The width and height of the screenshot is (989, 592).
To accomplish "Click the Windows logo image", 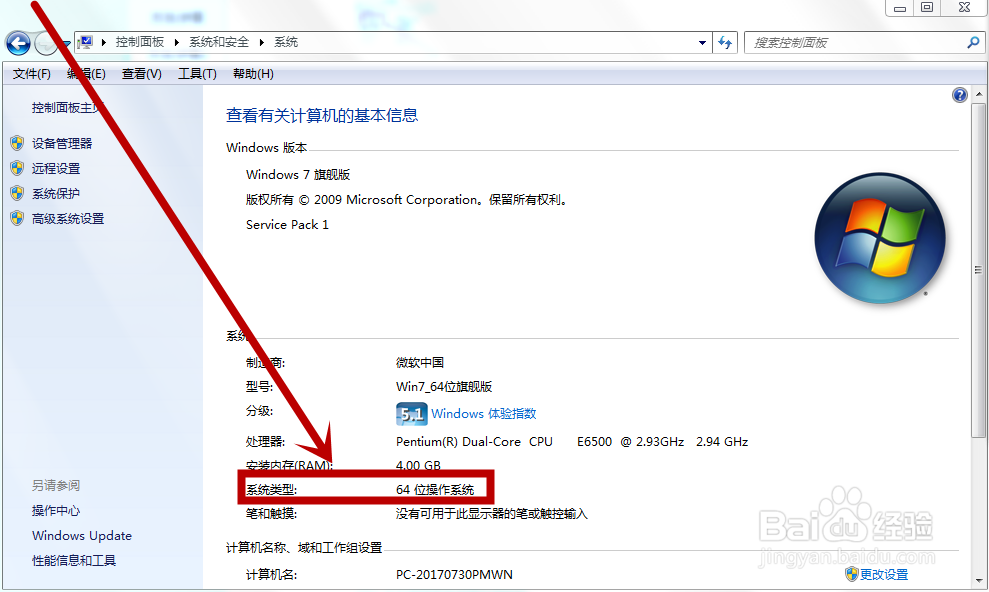I will point(879,238).
